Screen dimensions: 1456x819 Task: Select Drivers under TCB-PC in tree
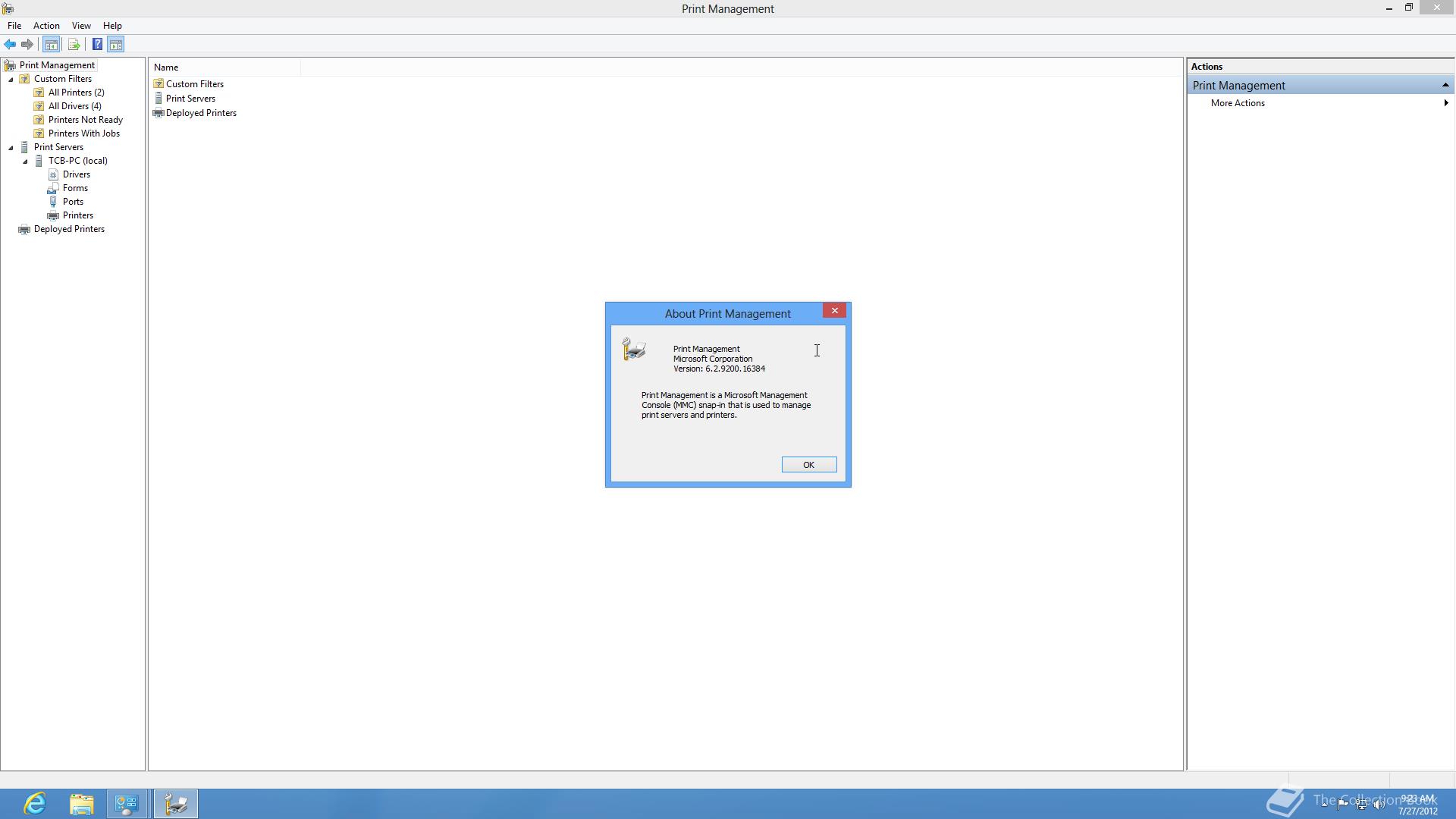pos(77,174)
